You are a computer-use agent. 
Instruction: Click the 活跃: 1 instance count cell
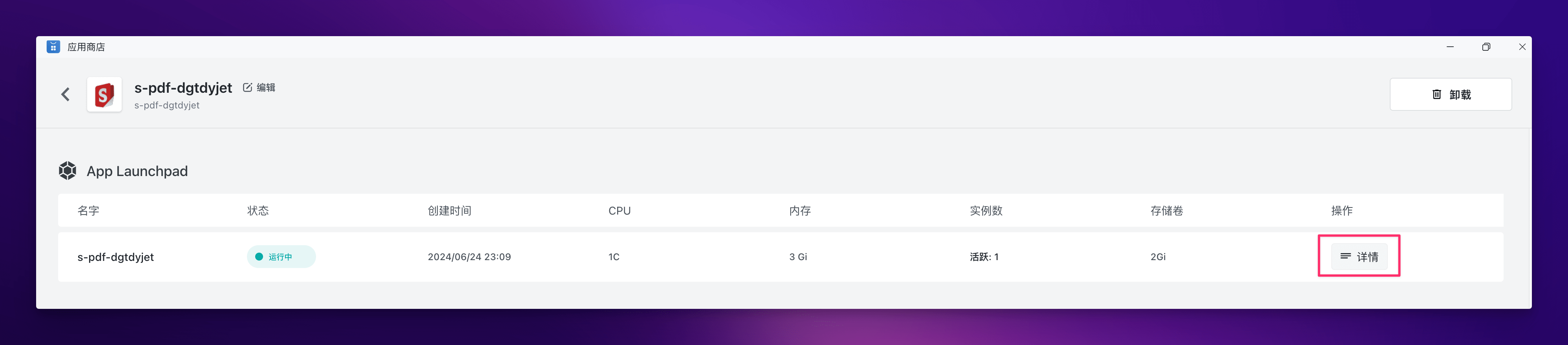tap(984, 257)
